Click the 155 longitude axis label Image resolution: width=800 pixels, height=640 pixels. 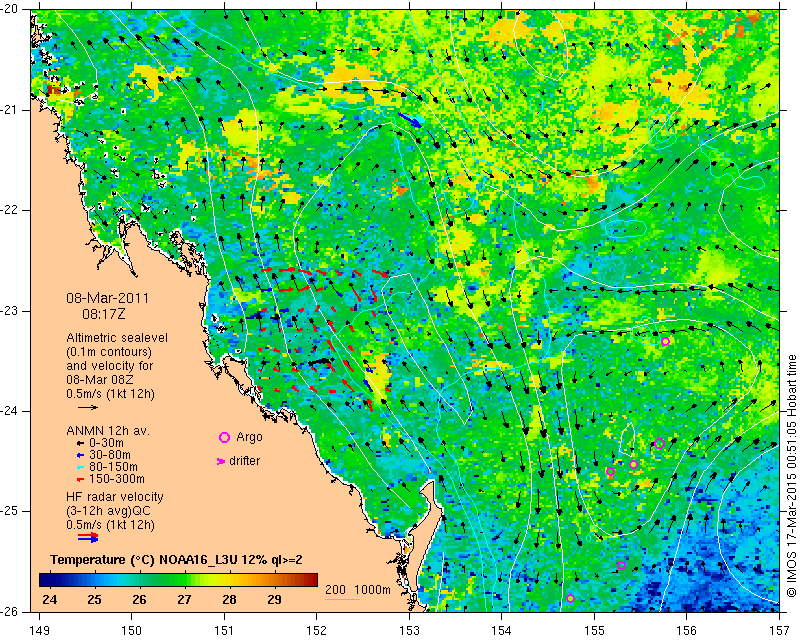[x=594, y=631]
